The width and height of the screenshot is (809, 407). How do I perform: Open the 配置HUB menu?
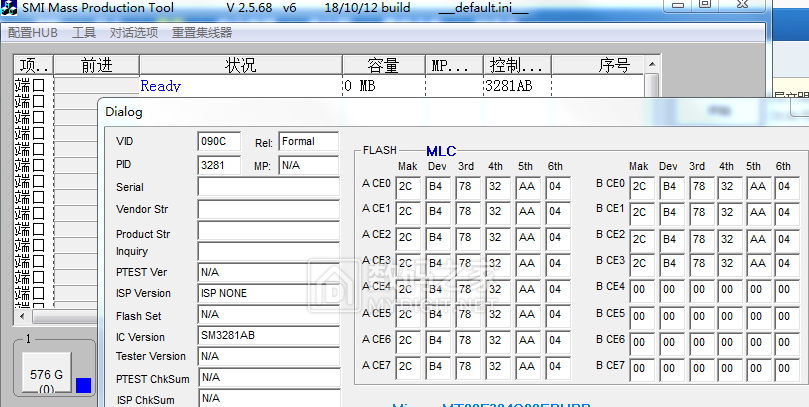(33, 32)
